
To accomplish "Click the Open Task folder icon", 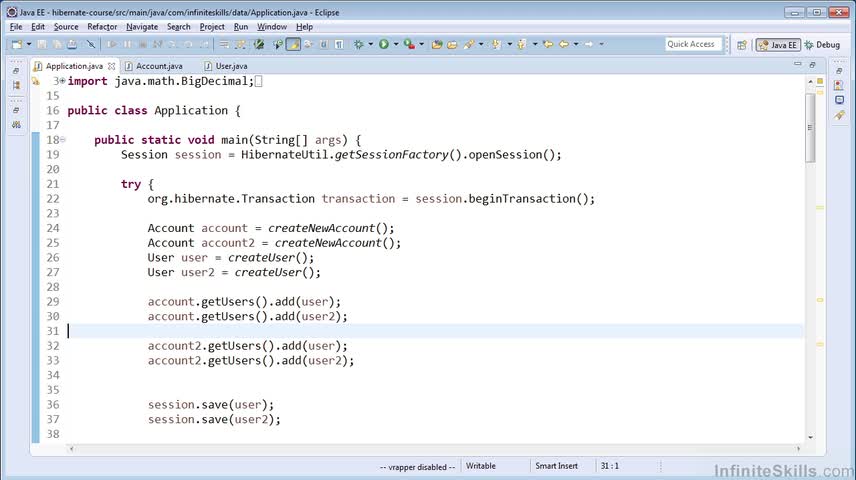I will [x=452, y=44].
